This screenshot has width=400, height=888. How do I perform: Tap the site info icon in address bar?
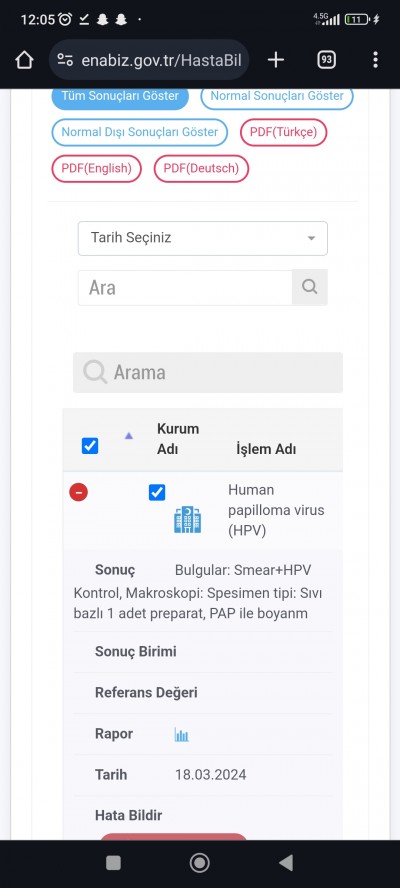(x=65, y=60)
